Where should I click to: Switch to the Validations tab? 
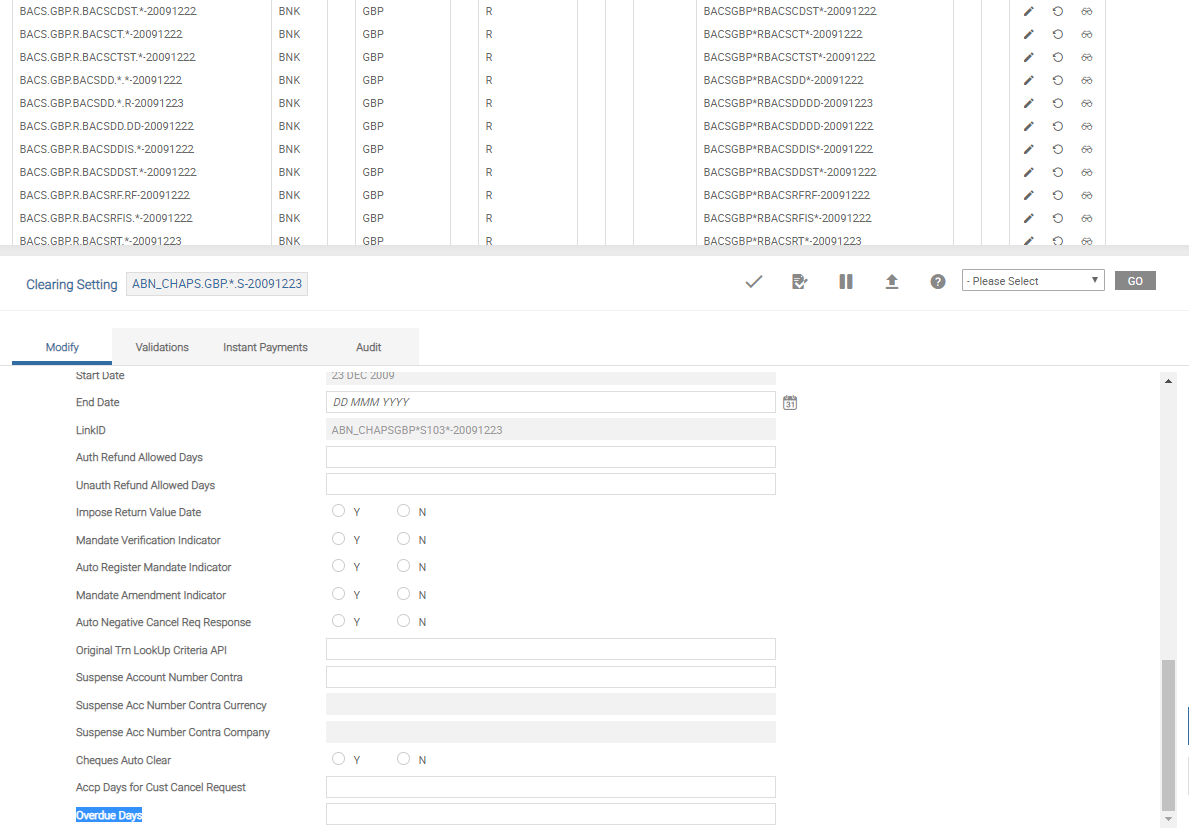pyautogui.click(x=162, y=347)
